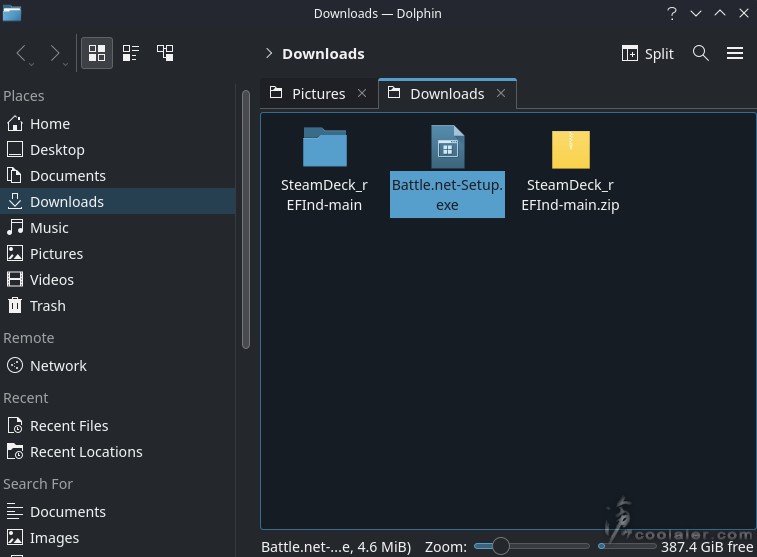Open Trash in Places
Screen dimensions: 757x557
[117, 306]
